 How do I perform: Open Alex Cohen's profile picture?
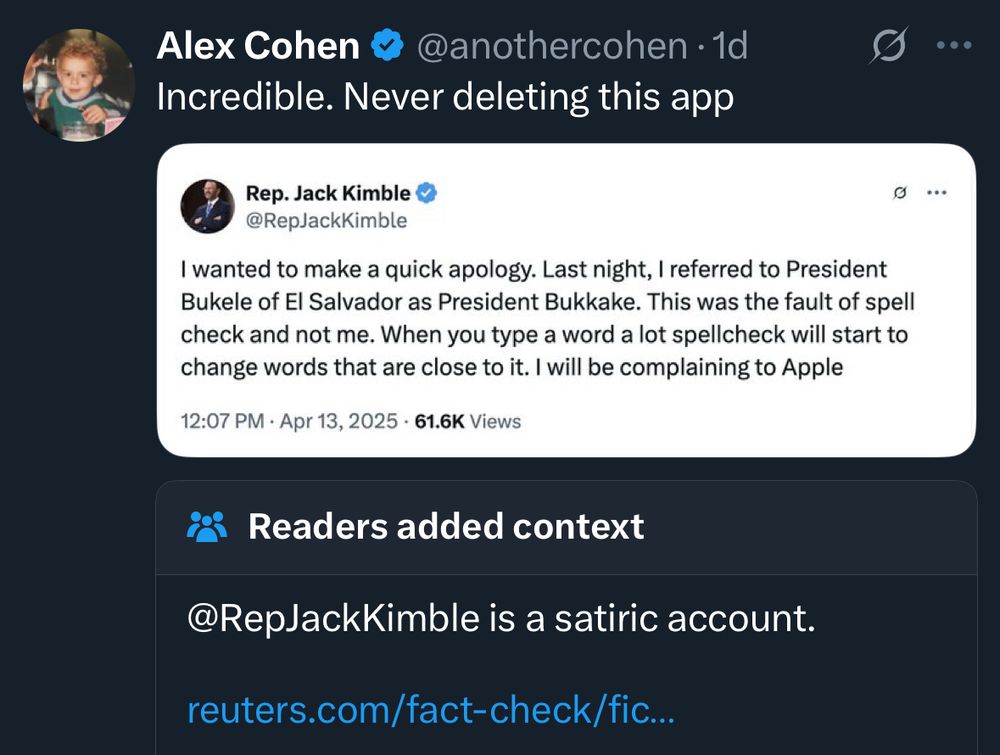pyautogui.click(x=79, y=85)
